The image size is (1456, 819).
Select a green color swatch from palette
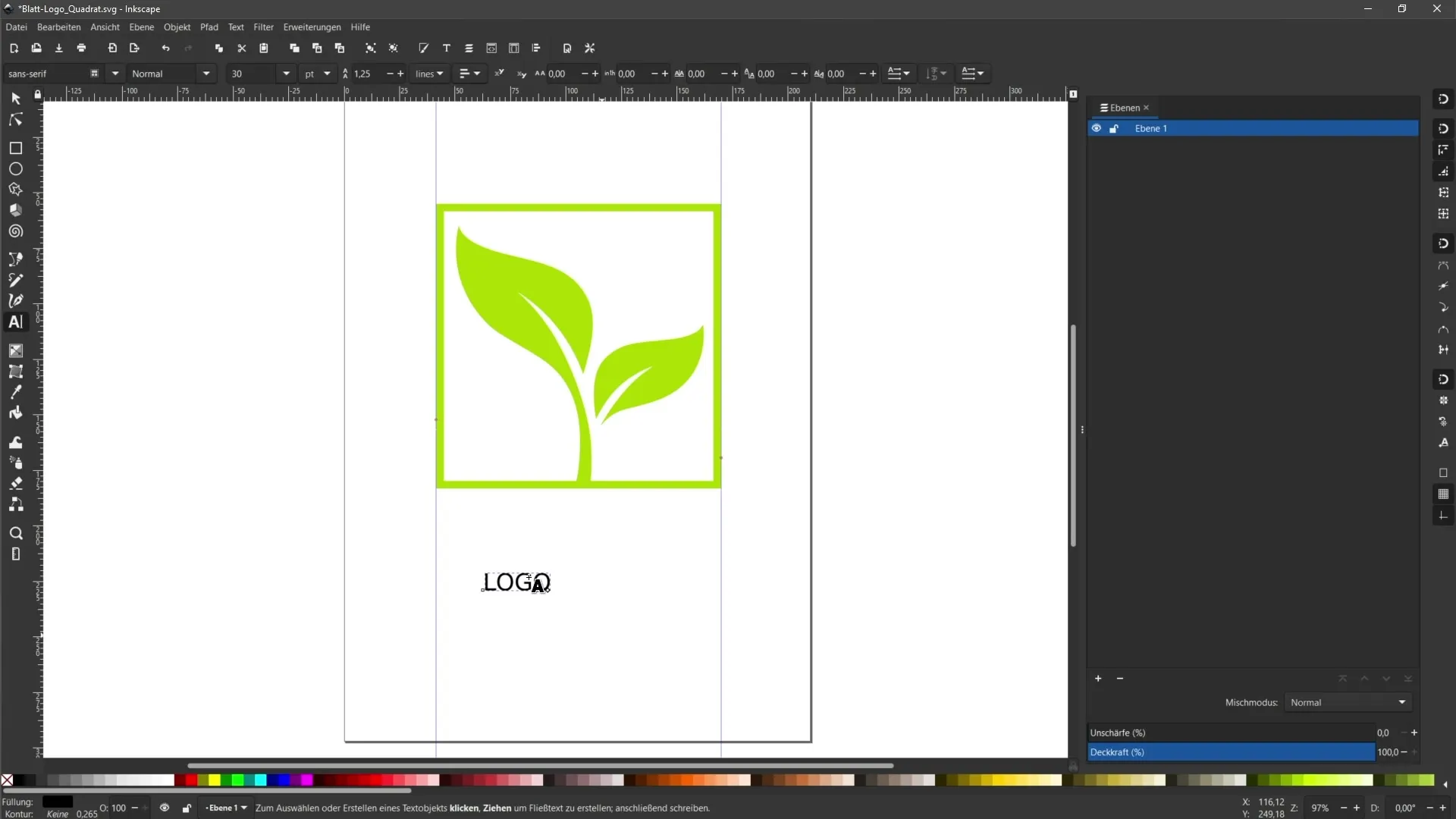pyautogui.click(x=237, y=780)
